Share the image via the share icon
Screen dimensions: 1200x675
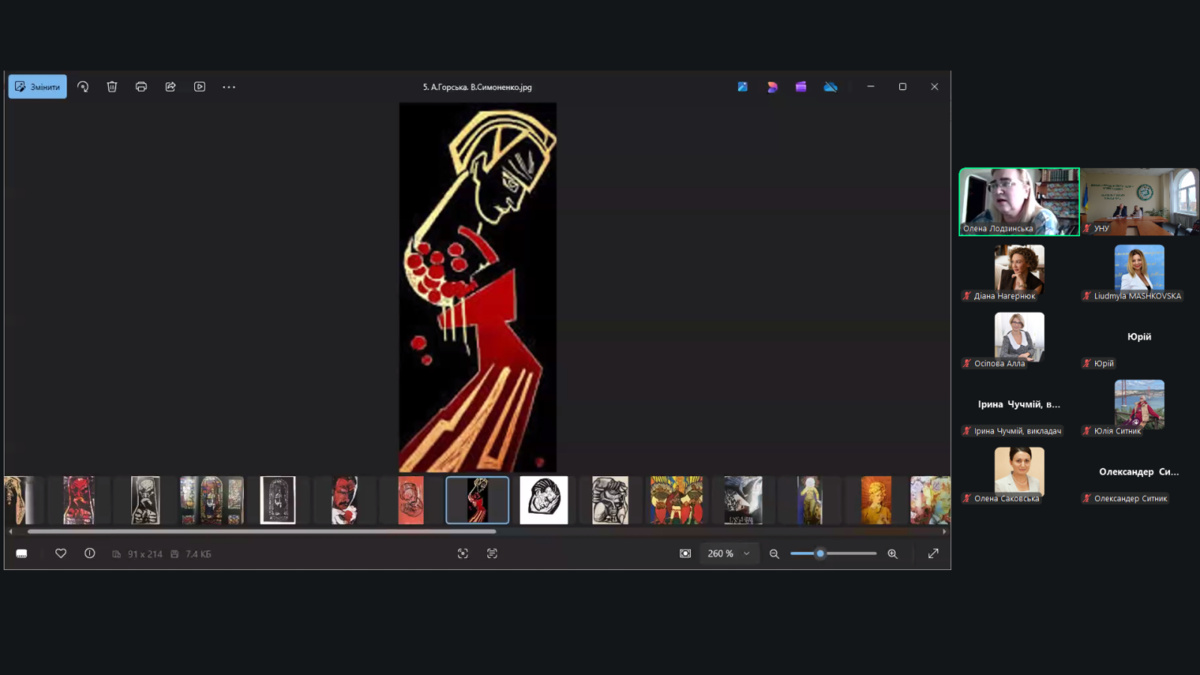click(170, 87)
